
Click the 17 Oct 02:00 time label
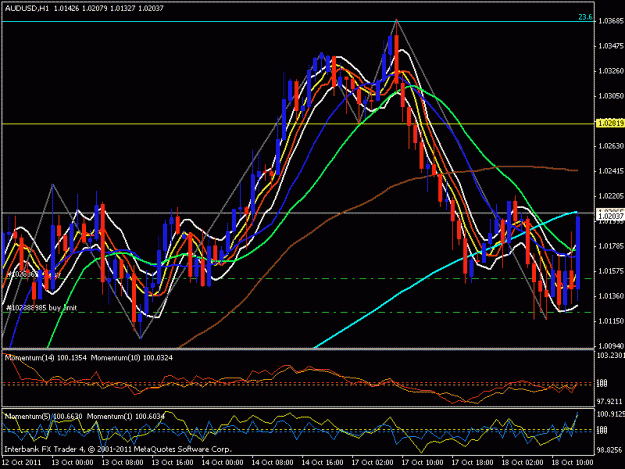coord(373,462)
